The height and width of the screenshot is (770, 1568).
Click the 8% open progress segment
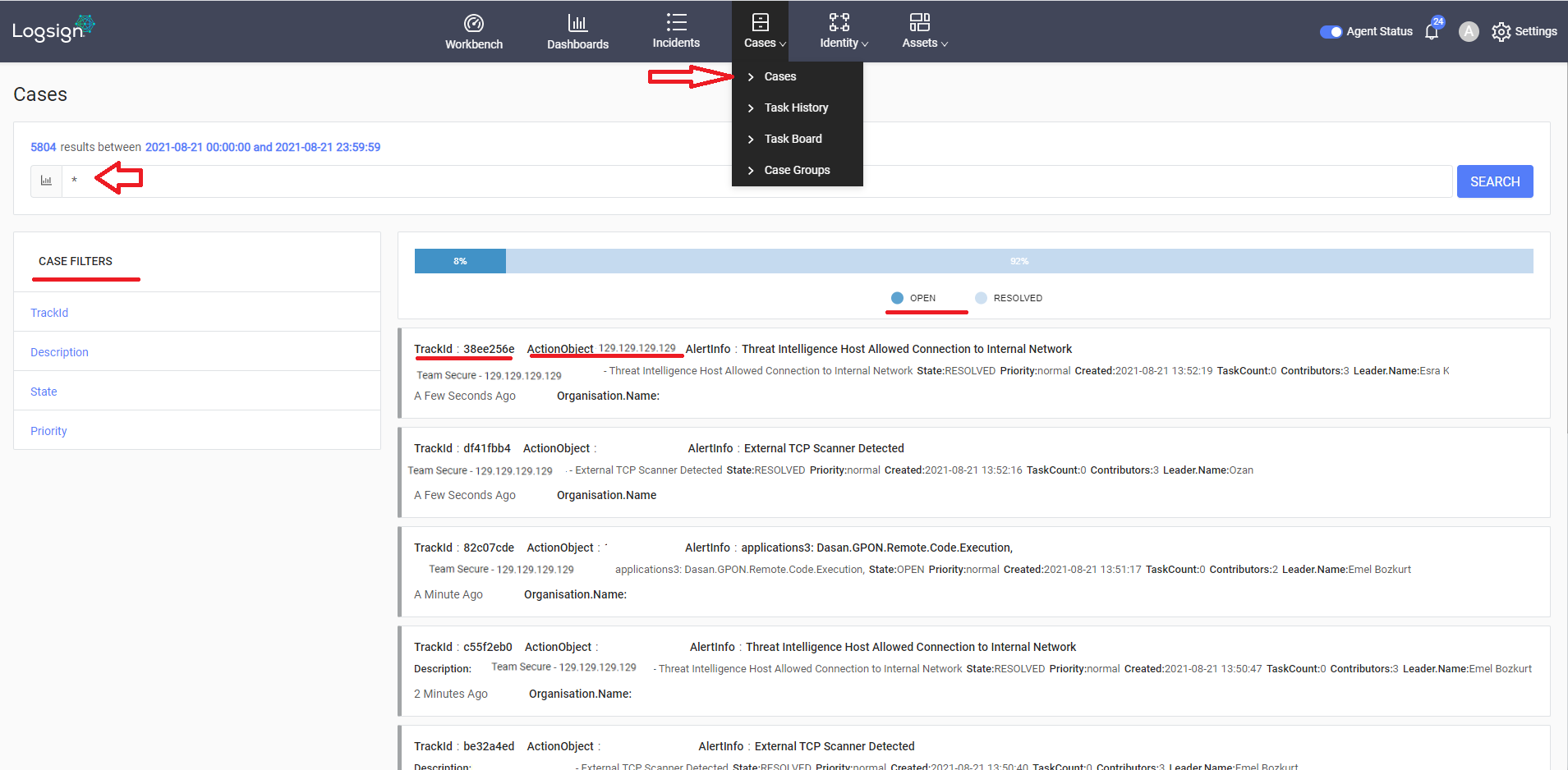(x=460, y=261)
